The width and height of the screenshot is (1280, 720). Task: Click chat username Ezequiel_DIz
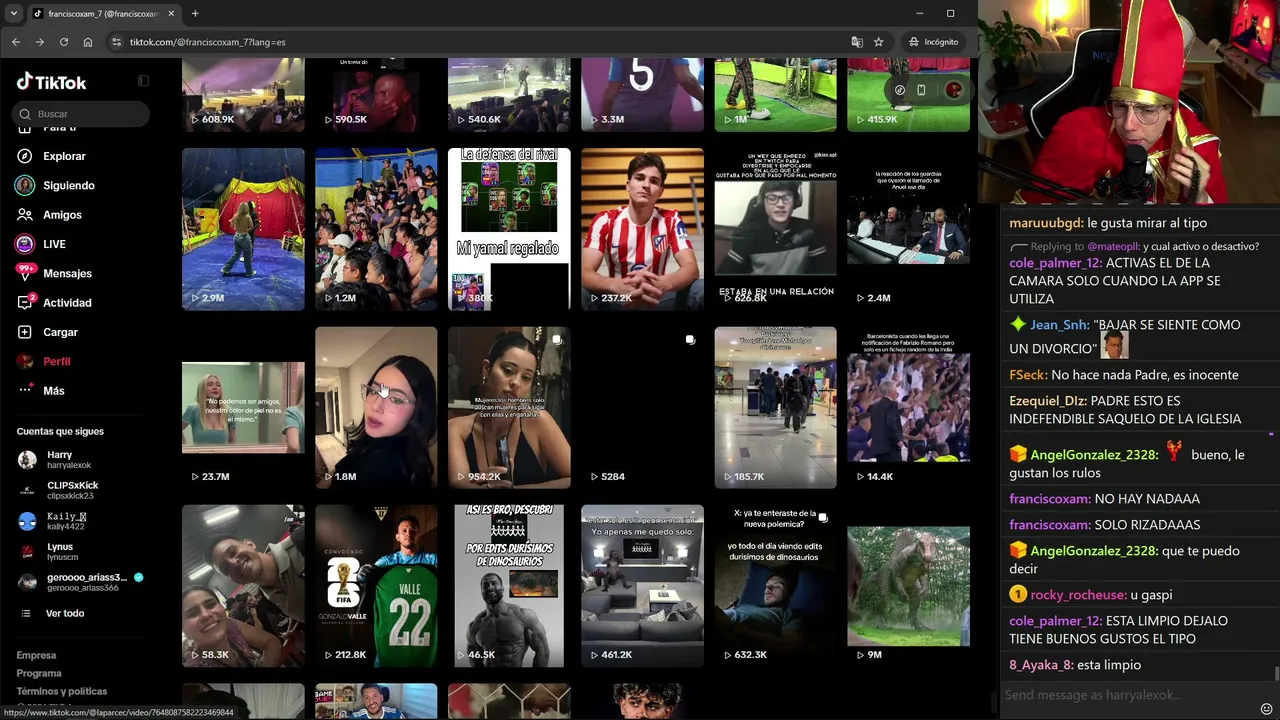pyautogui.click(x=1047, y=401)
